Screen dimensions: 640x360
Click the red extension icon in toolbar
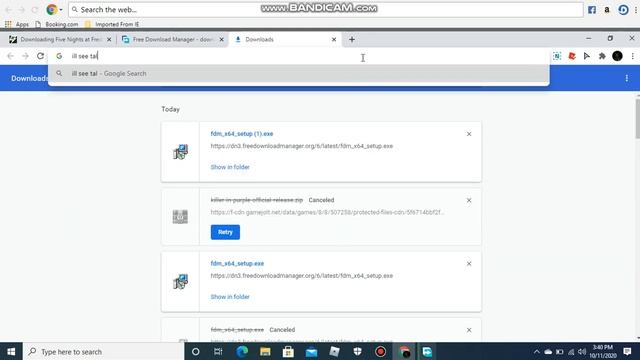click(572, 56)
